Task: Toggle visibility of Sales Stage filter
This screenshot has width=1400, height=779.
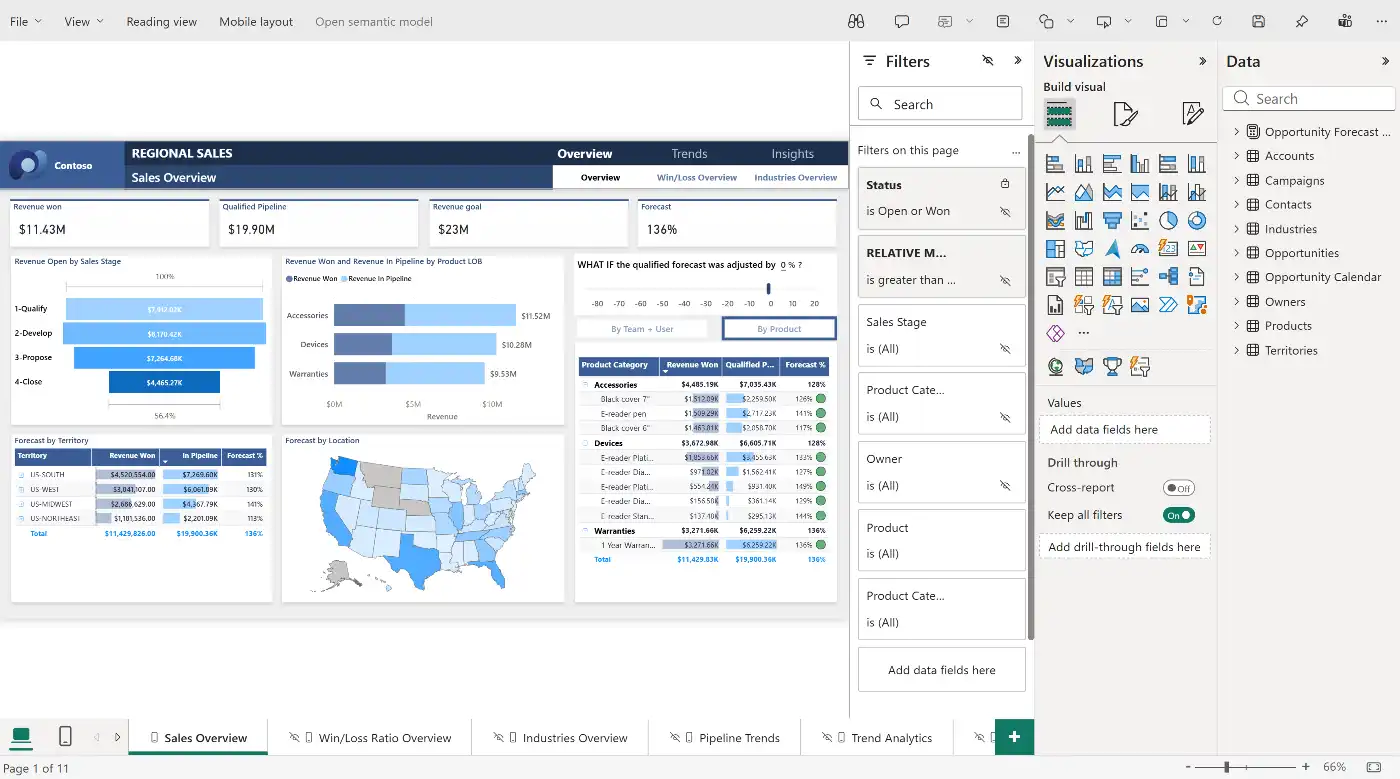Action: point(1005,349)
